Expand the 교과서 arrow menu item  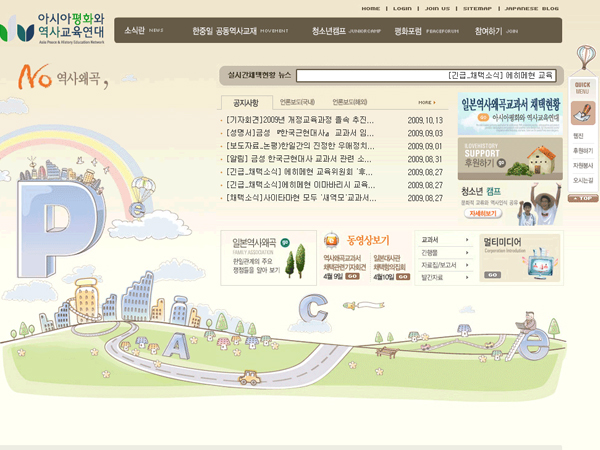coord(444,240)
